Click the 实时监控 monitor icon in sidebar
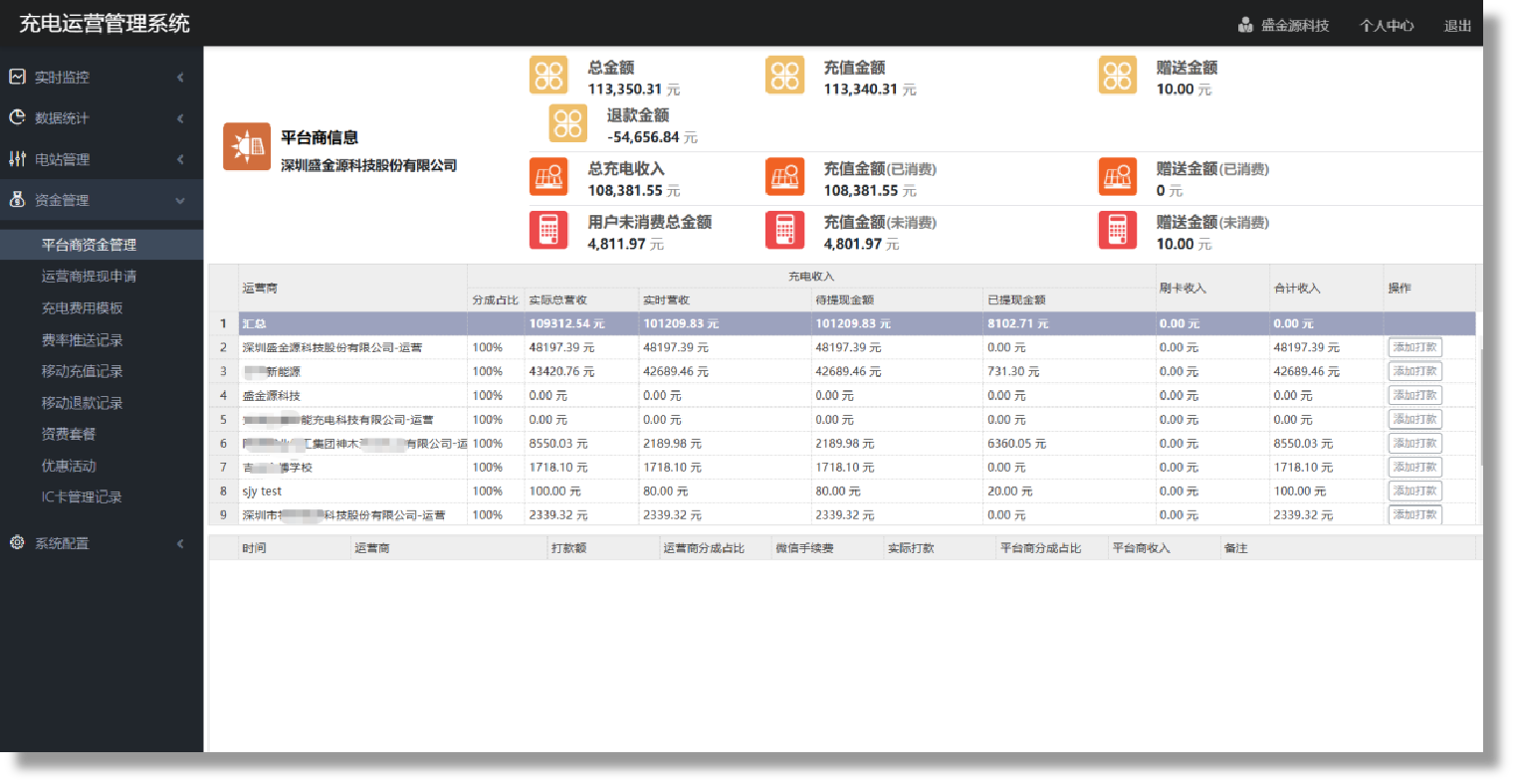The image size is (1516, 784). click(17, 77)
